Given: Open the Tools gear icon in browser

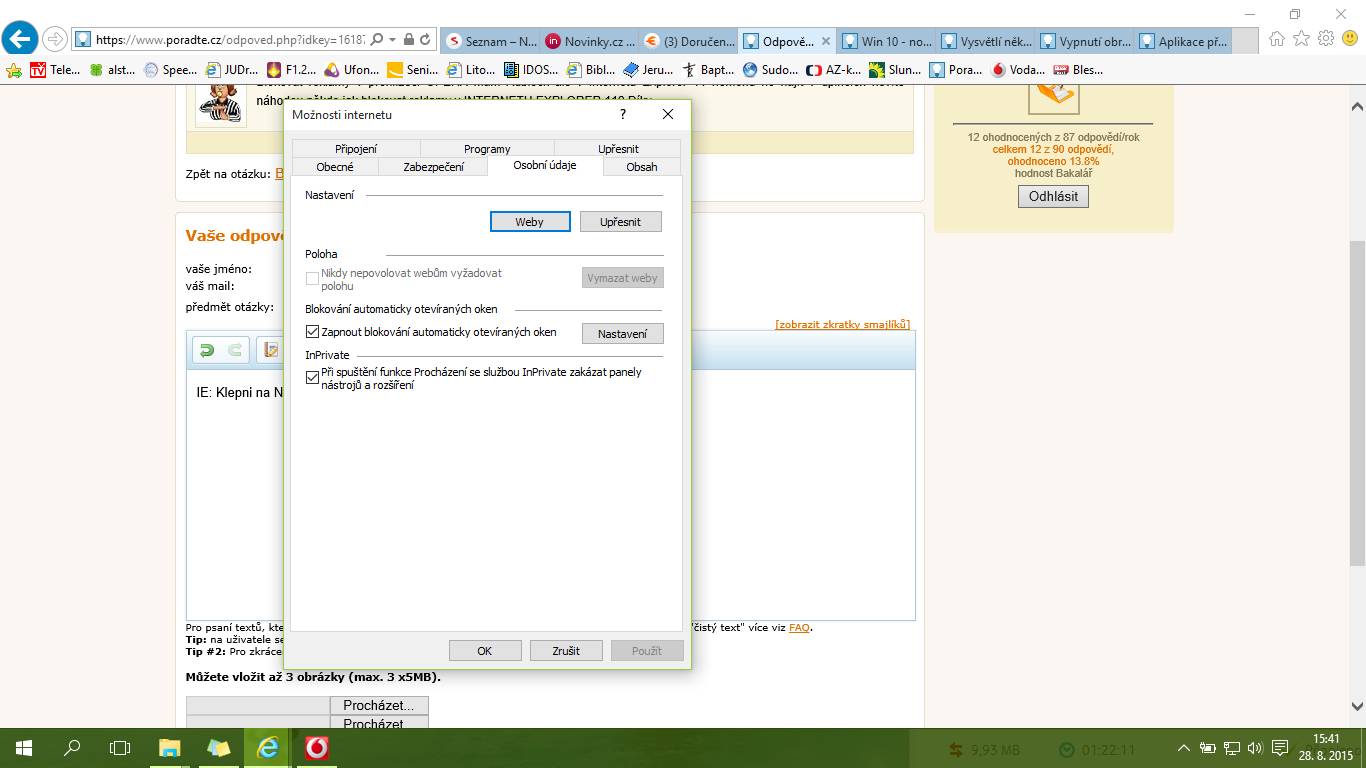Looking at the screenshot, I should pyautogui.click(x=1326, y=39).
